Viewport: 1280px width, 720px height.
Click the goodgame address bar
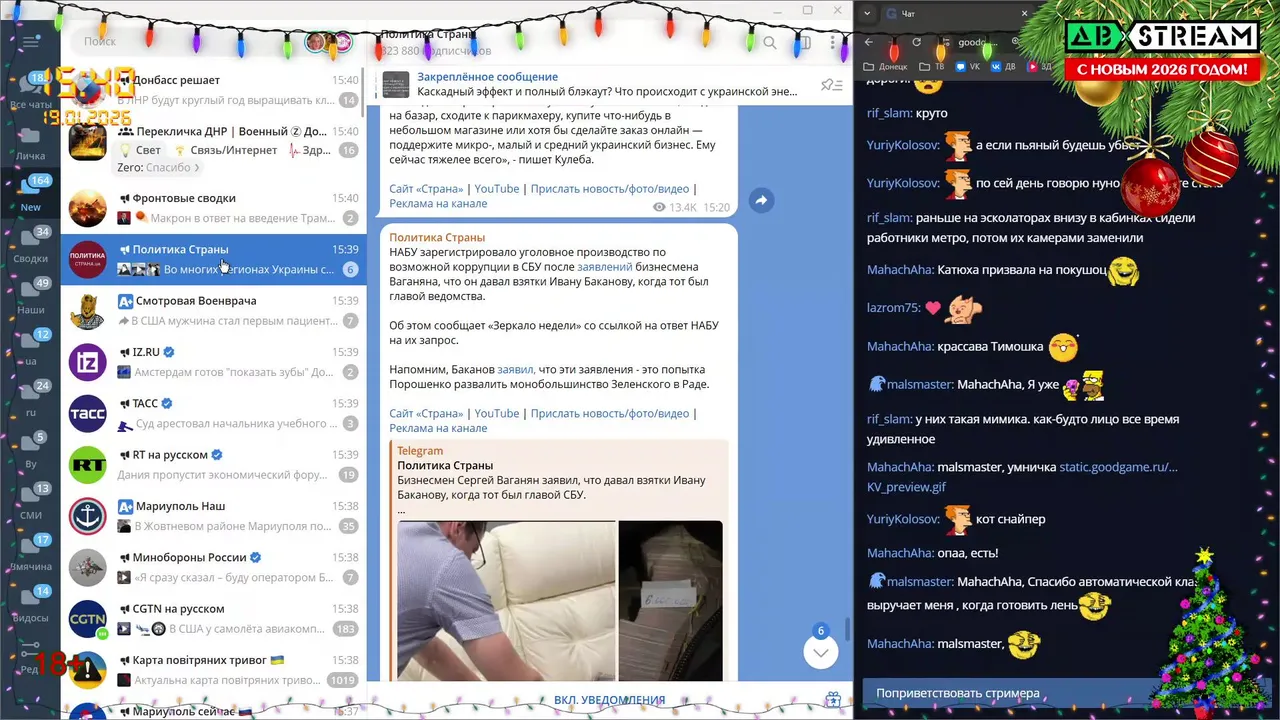(975, 42)
